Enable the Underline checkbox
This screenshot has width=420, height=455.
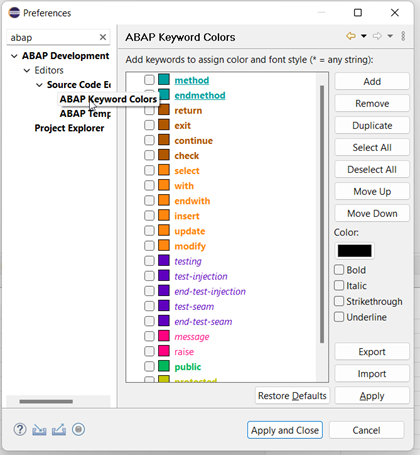[339, 317]
